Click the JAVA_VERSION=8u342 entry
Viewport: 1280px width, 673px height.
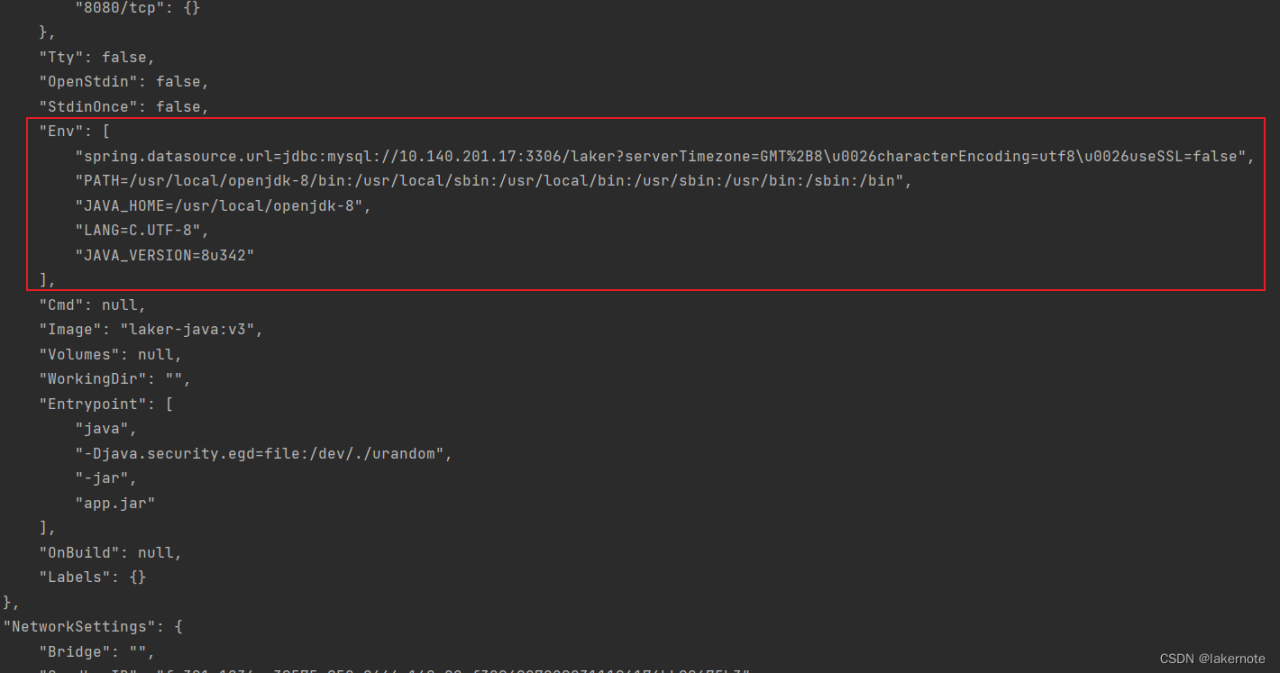pyautogui.click(x=165, y=256)
